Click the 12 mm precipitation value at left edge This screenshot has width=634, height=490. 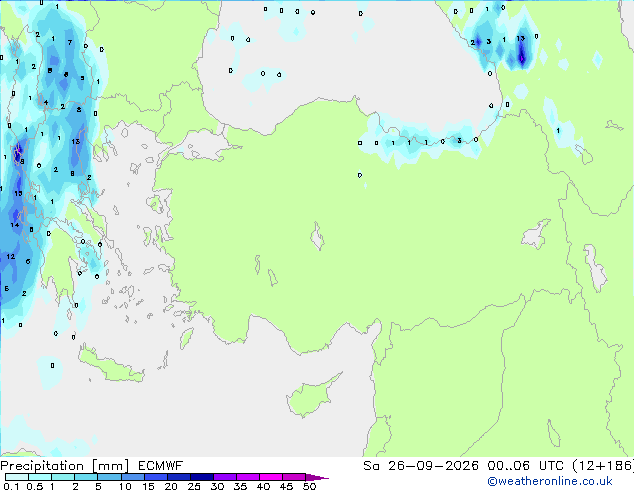coord(11,256)
